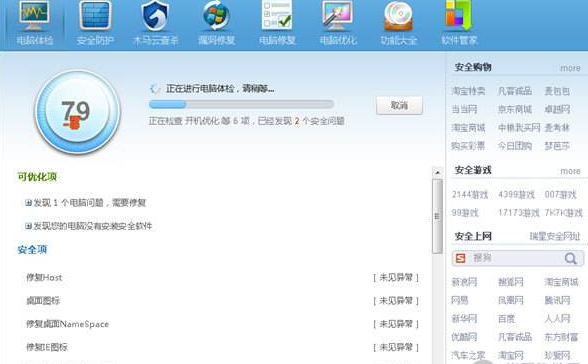Select the 修复IE图标 row

[222, 347]
